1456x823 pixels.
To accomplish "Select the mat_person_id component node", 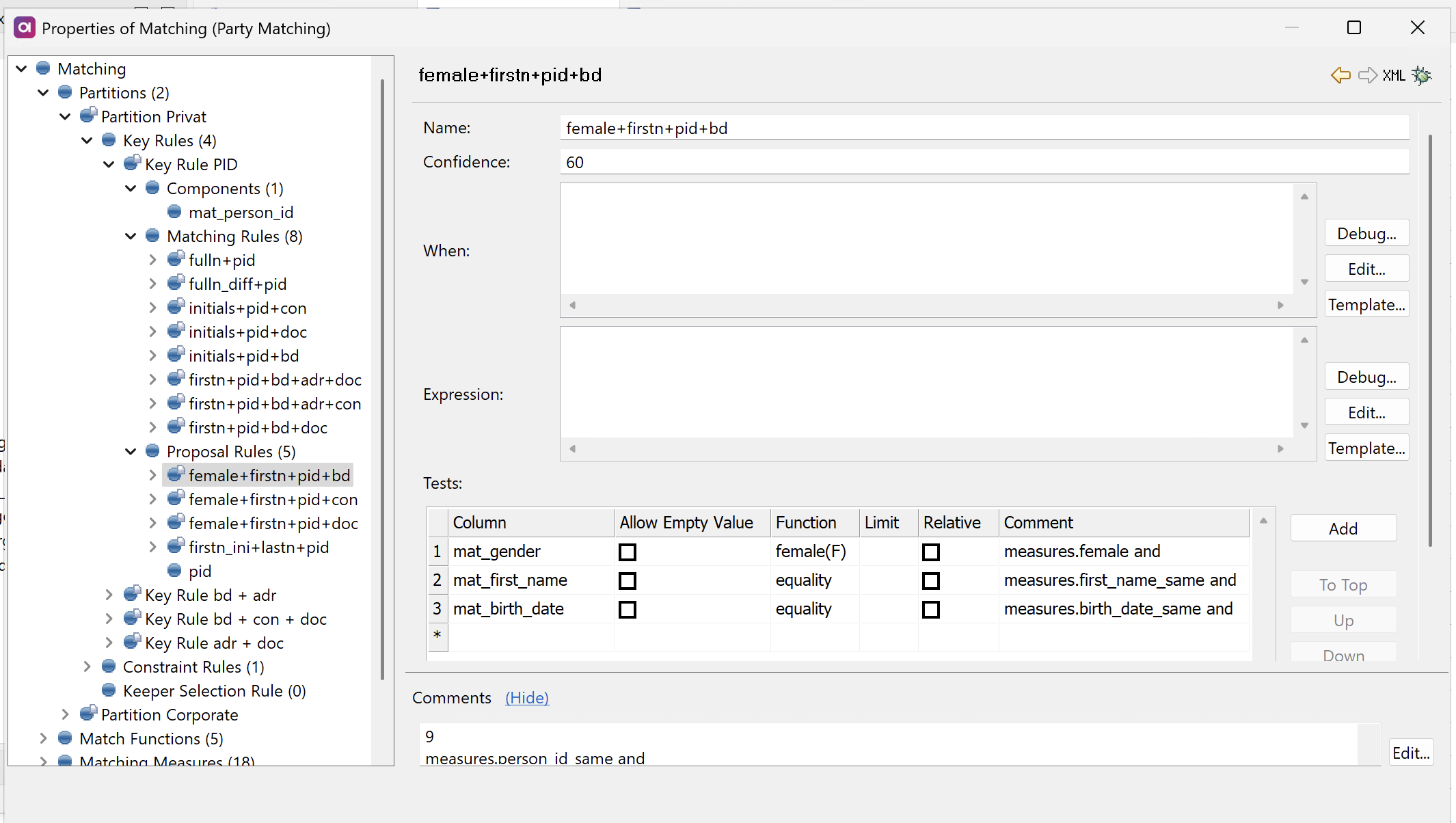I will click(240, 213).
